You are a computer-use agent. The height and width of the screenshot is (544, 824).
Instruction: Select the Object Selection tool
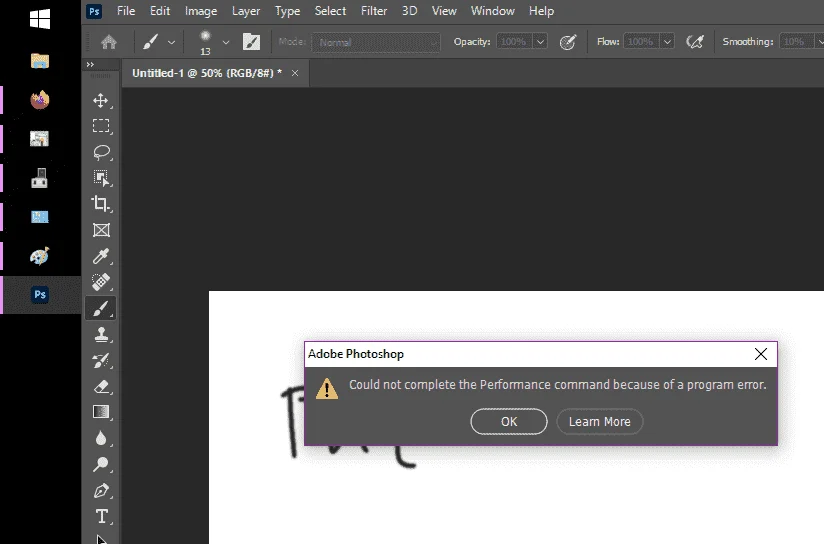101,178
